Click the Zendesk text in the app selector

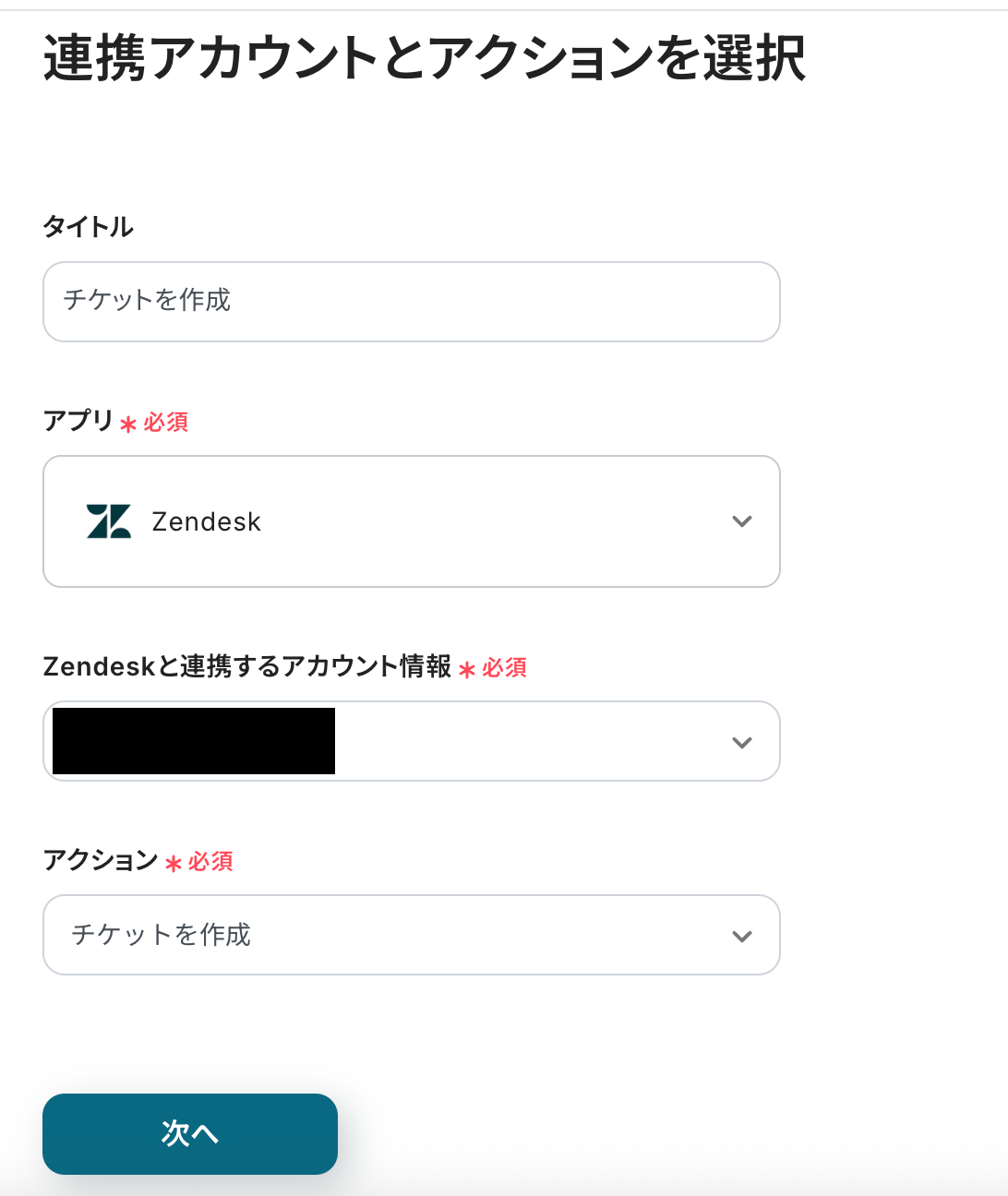point(206,521)
